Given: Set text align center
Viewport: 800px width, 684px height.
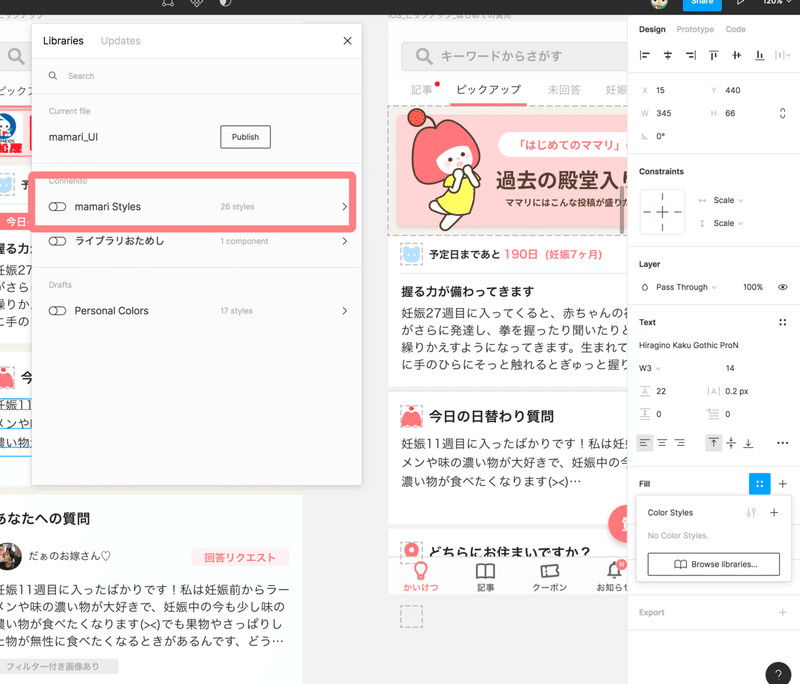Looking at the screenshot, I should (662, 443).
